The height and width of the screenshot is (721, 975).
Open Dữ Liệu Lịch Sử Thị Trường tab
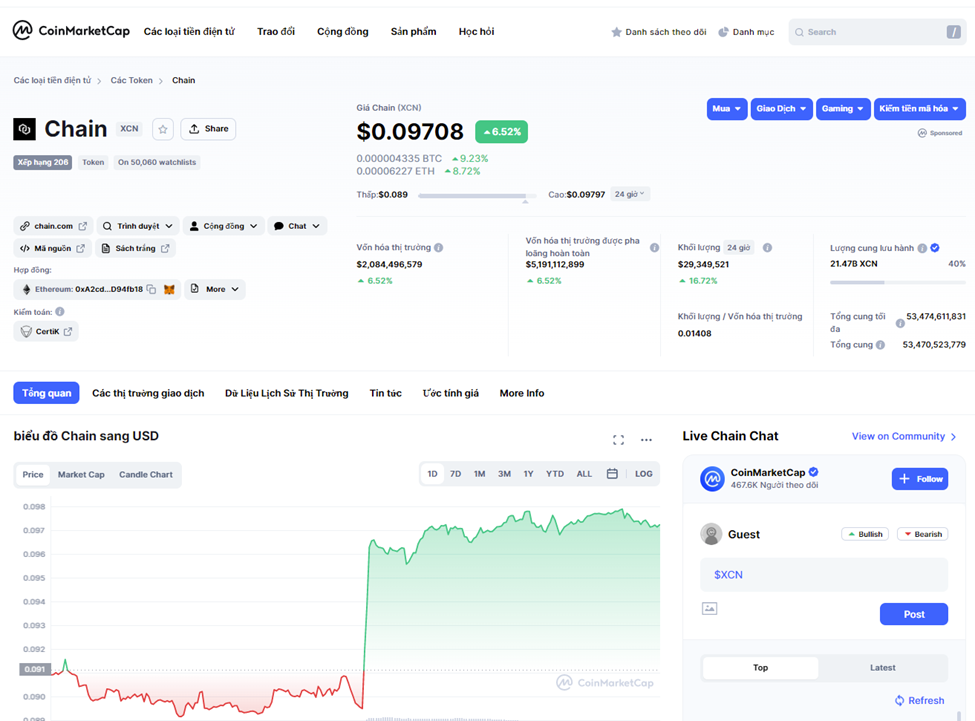[286, 393]
